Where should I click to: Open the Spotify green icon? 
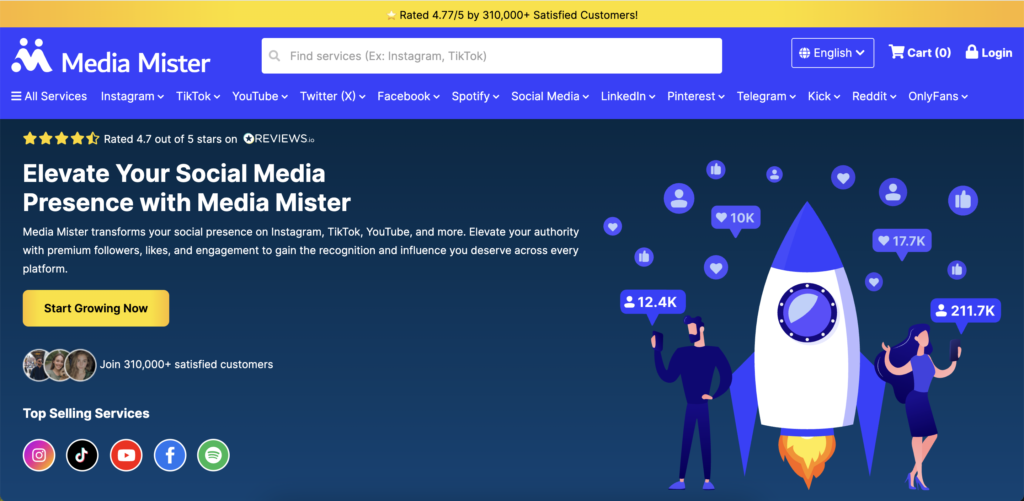point(213,455)
